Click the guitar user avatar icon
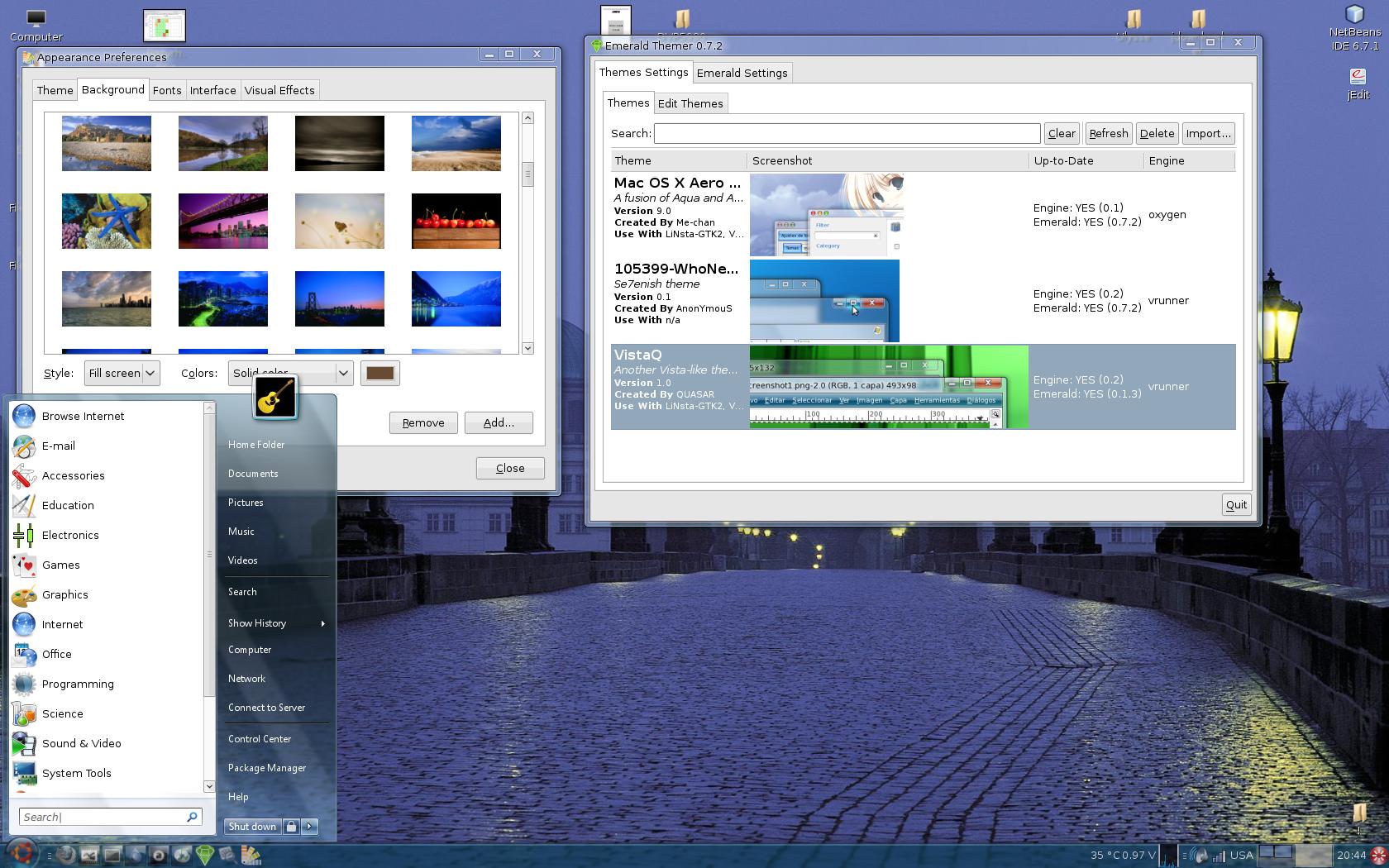1389x868 pixels. (275, 396)
